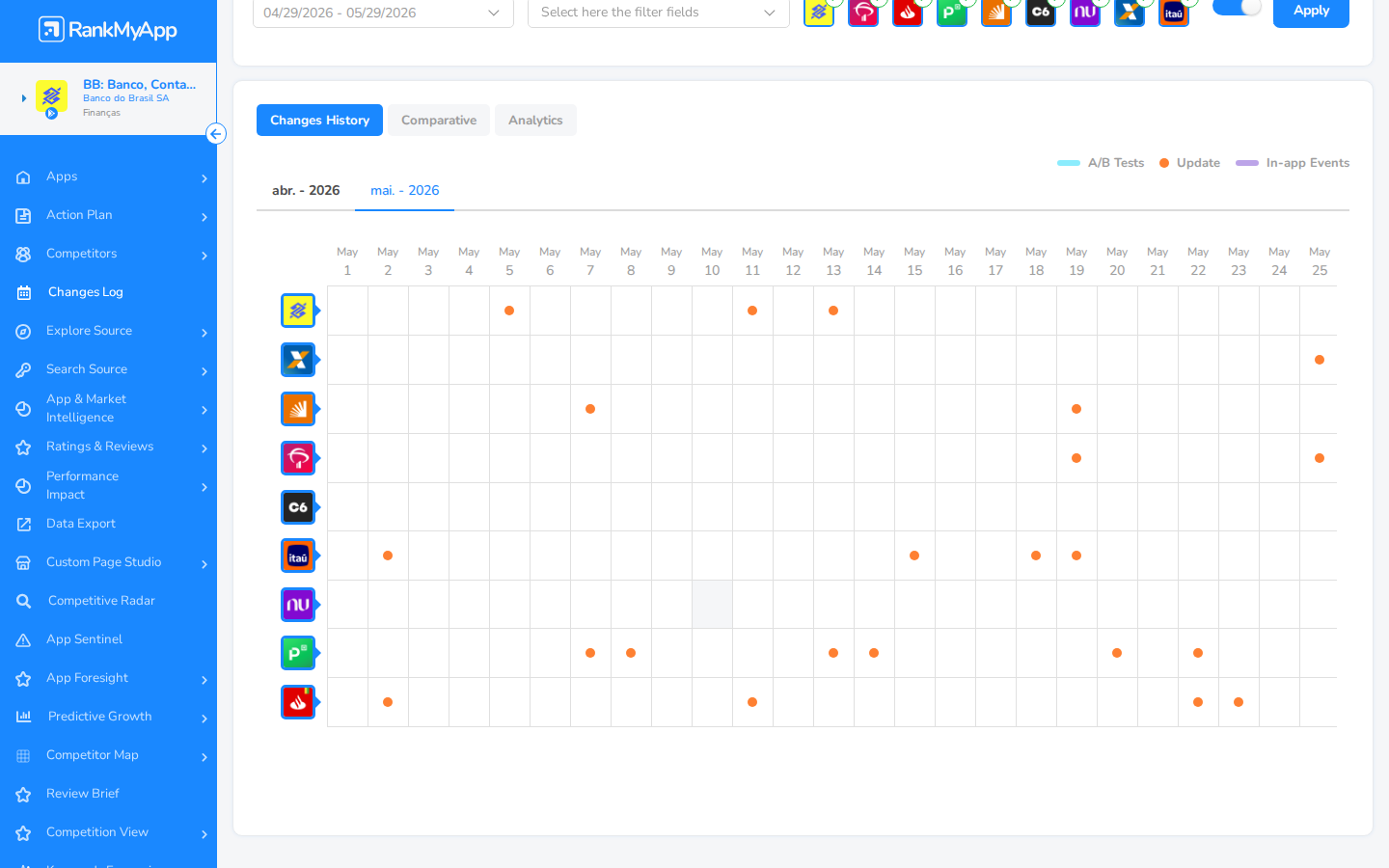1389x868 pixels.
Task: Click the Santander app icon in the timeline row
Action: tap(298, 702)
